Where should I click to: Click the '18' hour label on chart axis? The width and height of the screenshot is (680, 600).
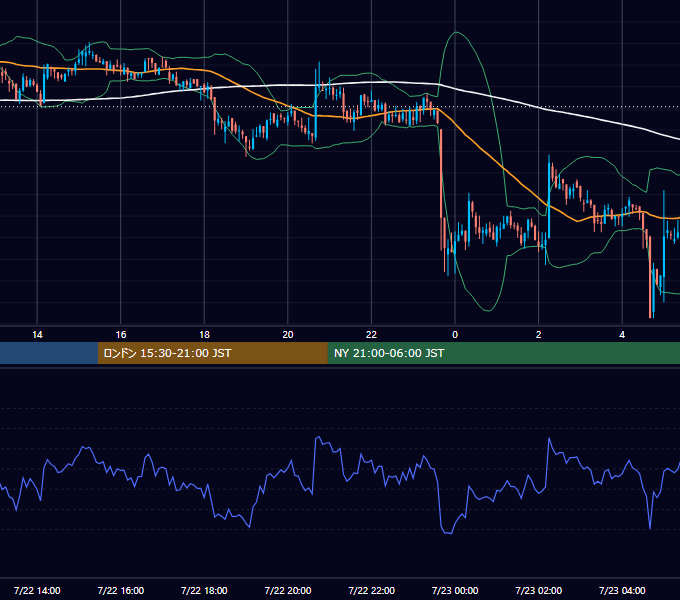point(204,335)
